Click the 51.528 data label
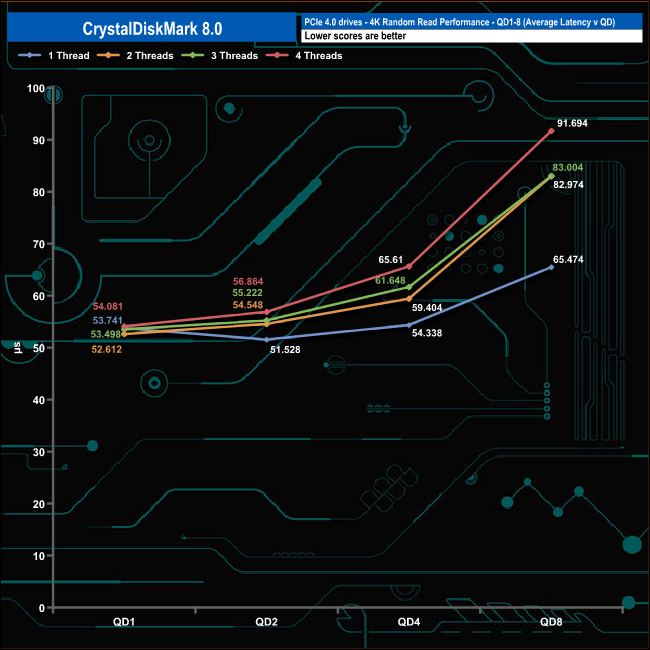Viewport: 650px width, 650px height. [x=285, y=349]
